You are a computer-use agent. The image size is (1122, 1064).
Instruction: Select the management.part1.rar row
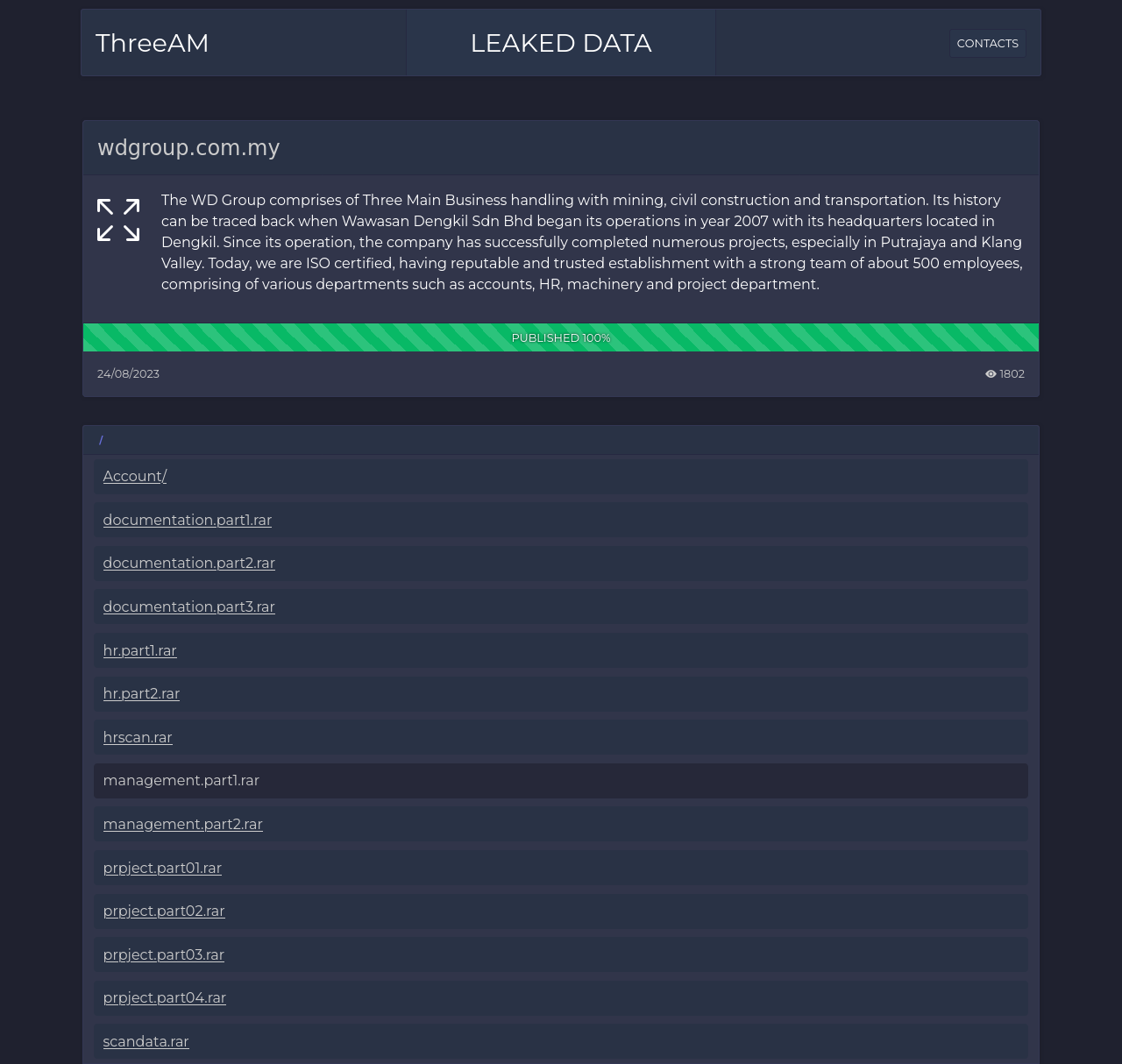point(561,781)
